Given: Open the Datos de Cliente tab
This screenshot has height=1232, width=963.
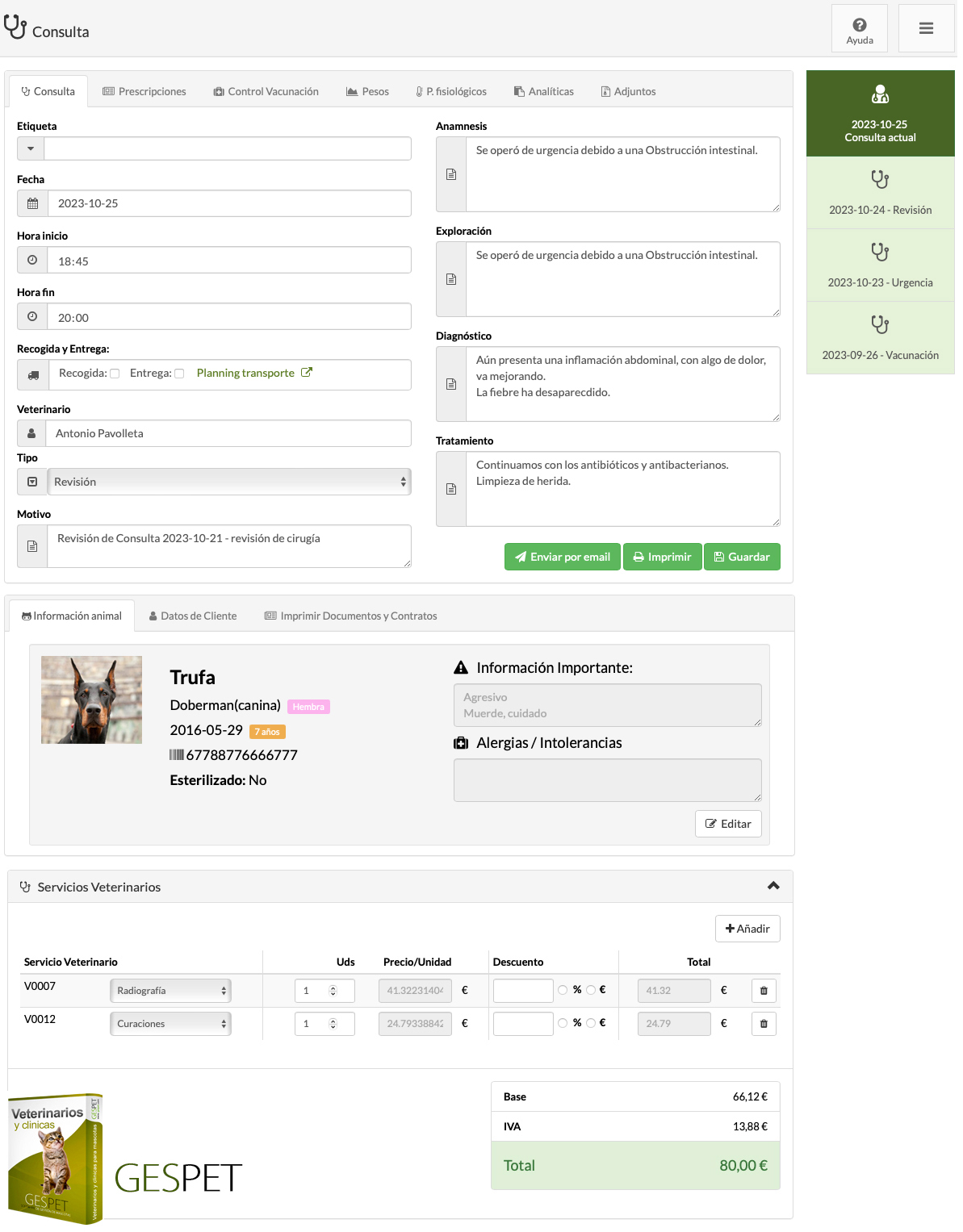Looking at the screenshot, I should coord(193,616).
